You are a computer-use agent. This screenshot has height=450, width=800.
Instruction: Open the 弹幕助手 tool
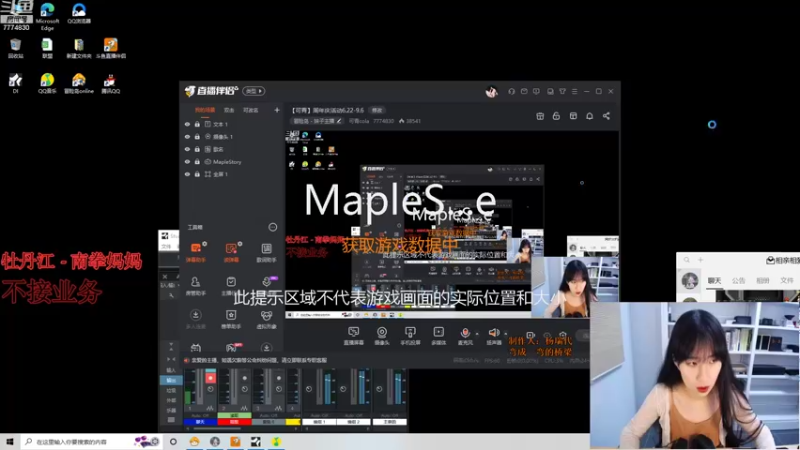(x=196, y=252)
